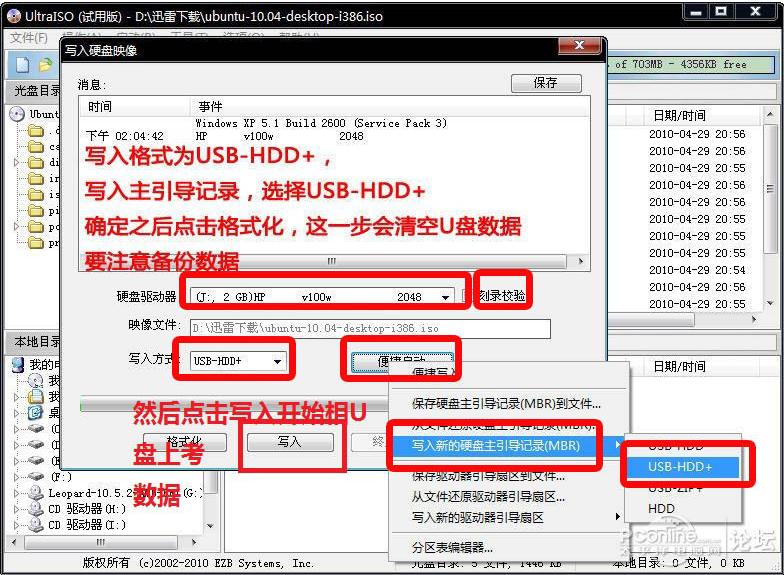Image resolution: width=784 pixels, height=575 pixels.
Task: Click the Open file folder toolbar icon
Action: click(45, 64)
